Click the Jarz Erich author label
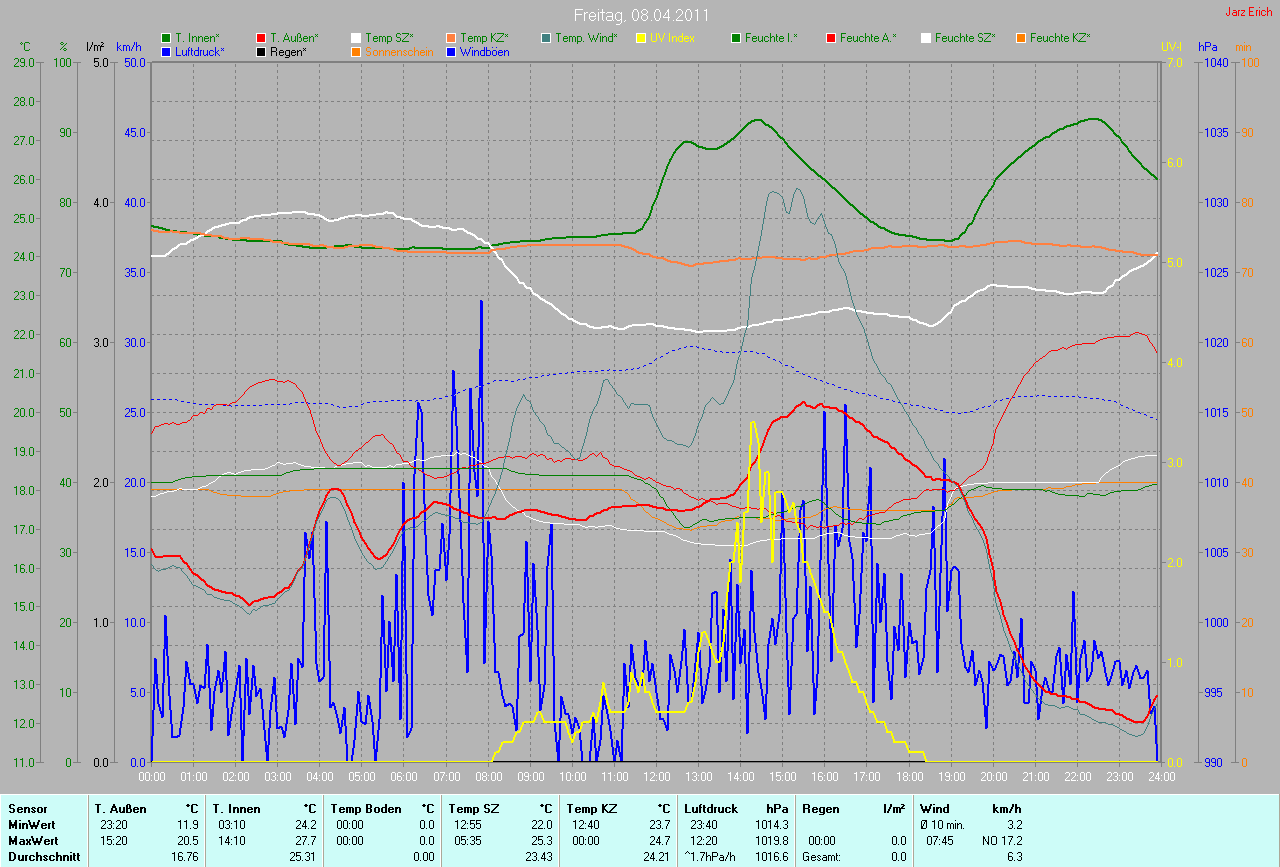 1249,12
